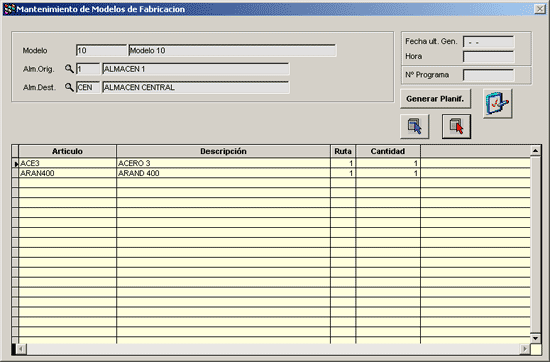Click the Ruta cell of the ACE3 row
550x362 pixels.
tap(343, 163)
